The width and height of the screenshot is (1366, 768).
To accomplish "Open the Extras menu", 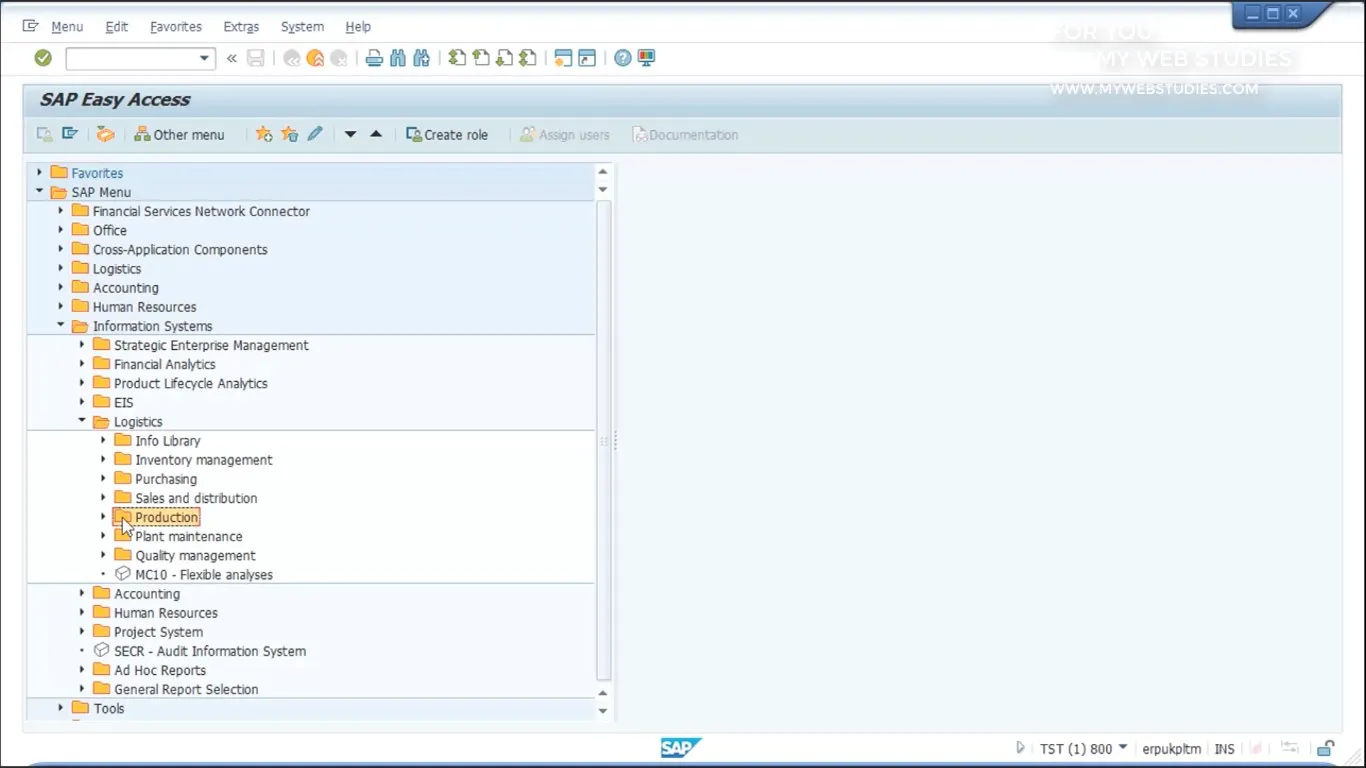I will 241,27.
